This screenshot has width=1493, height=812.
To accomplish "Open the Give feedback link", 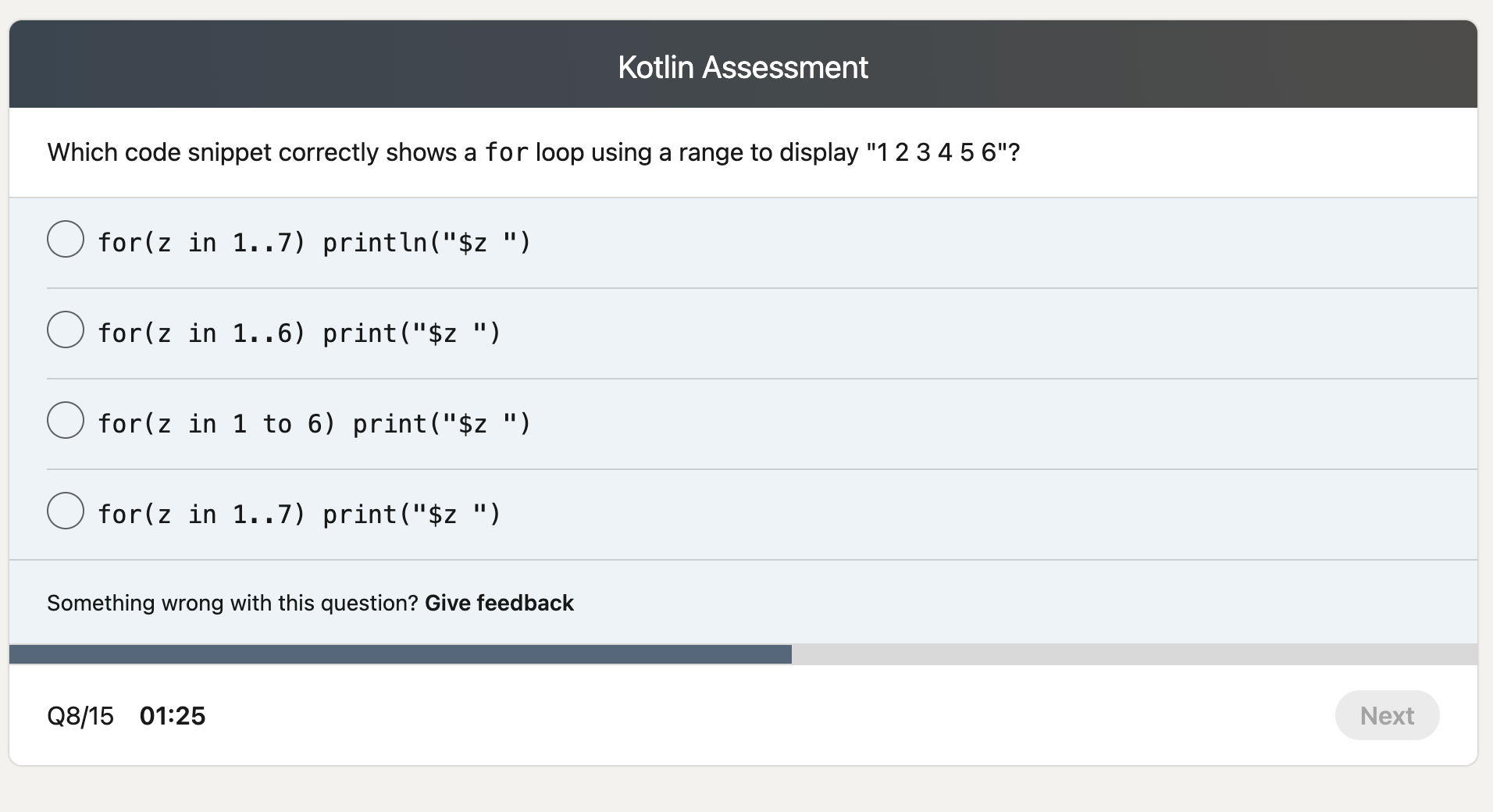I will (499, 603).
